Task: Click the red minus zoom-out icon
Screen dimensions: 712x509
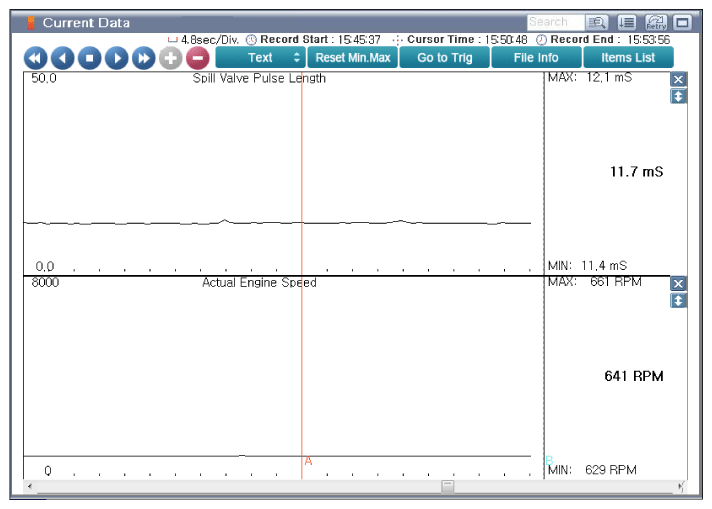Action: click(x=197, y=58)
